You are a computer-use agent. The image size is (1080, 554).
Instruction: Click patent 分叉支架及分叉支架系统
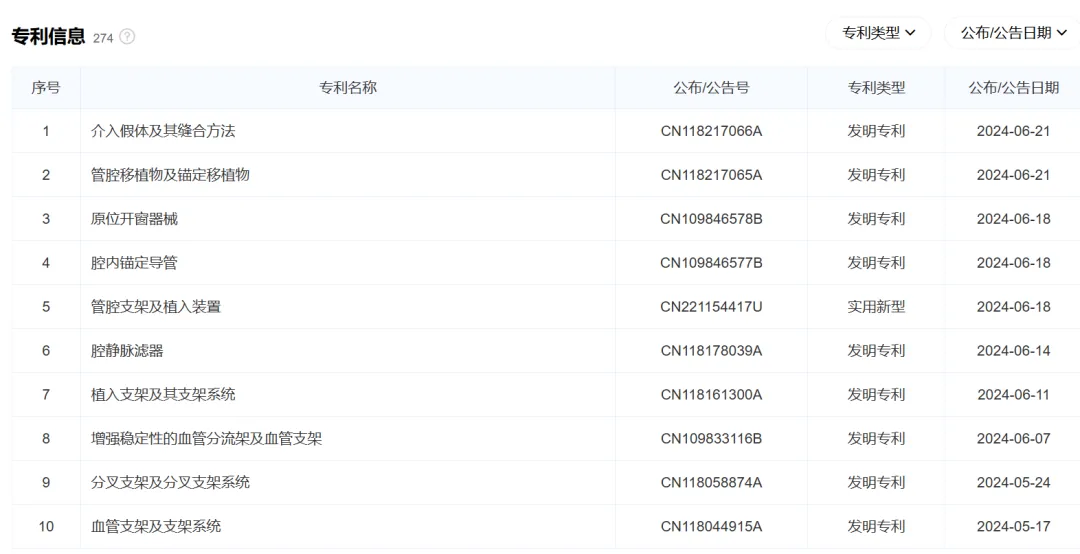[x=170, y=483]
